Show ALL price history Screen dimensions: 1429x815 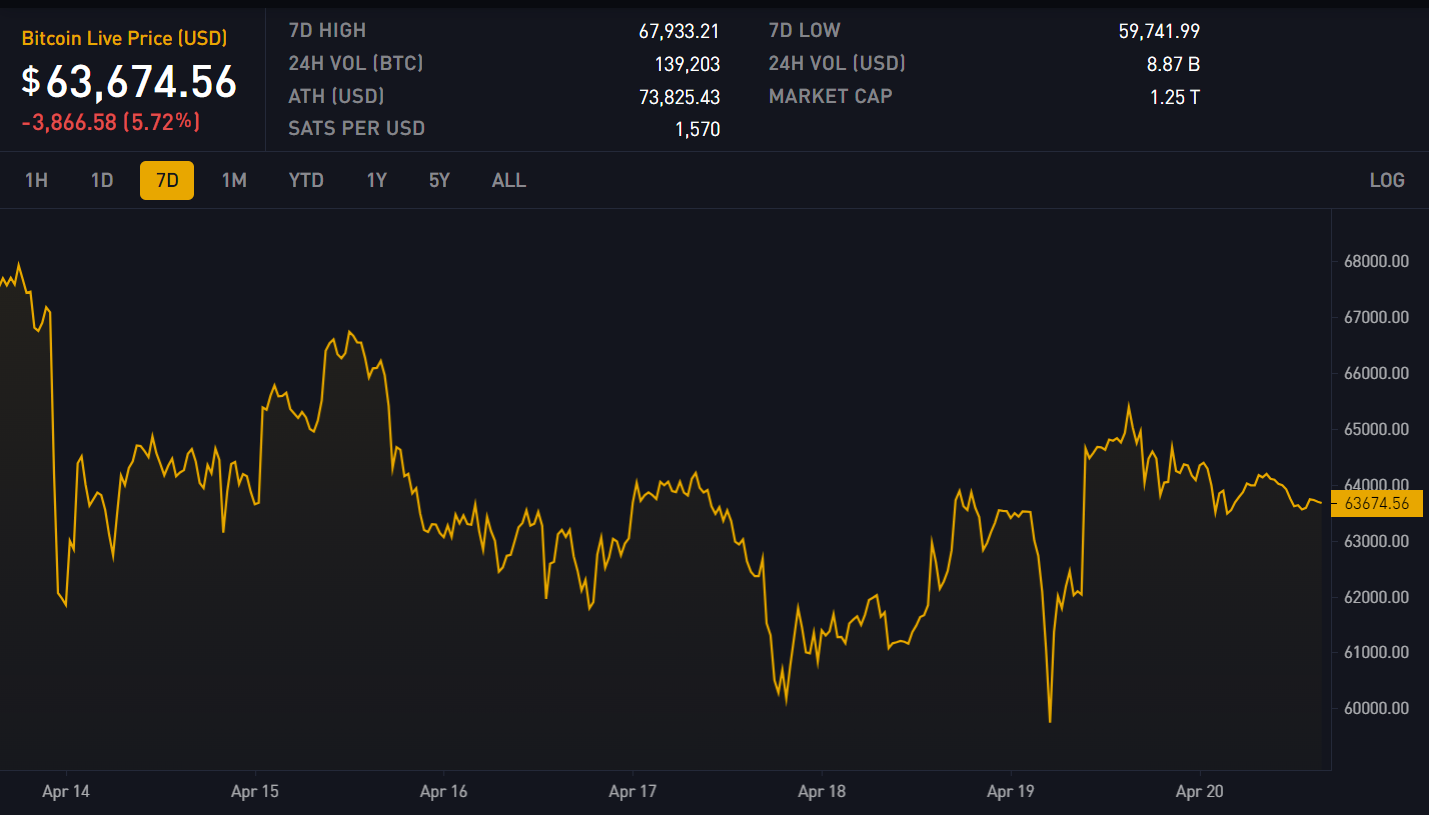click(x=509, y=180)
